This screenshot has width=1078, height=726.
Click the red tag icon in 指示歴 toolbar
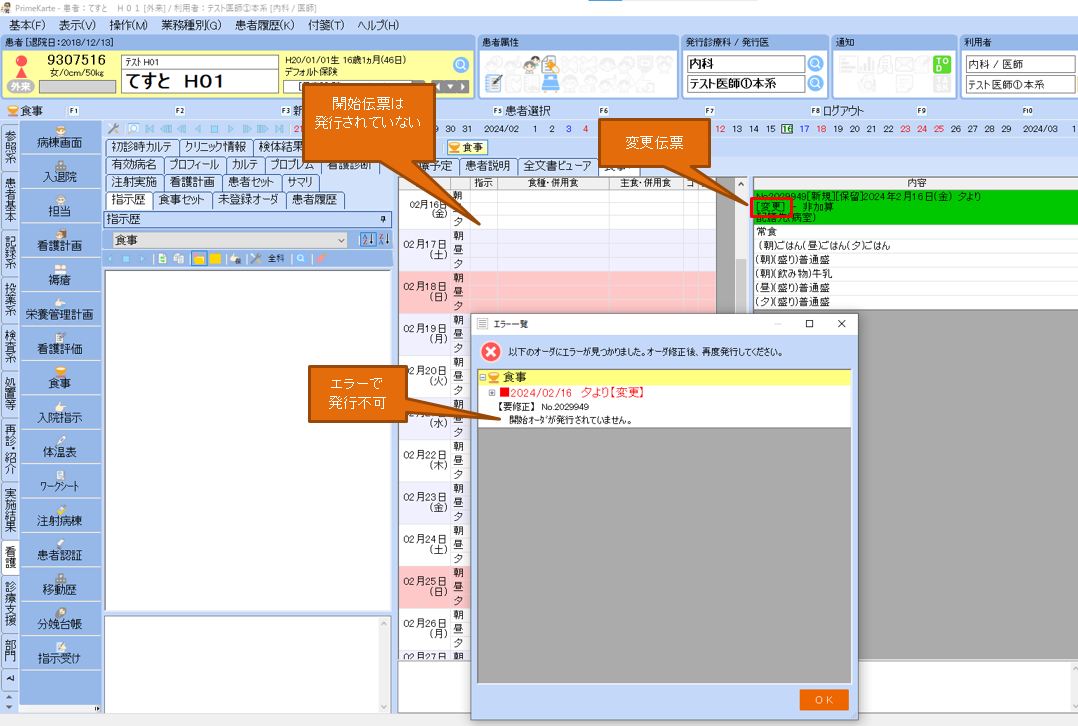tap(320, 258)
